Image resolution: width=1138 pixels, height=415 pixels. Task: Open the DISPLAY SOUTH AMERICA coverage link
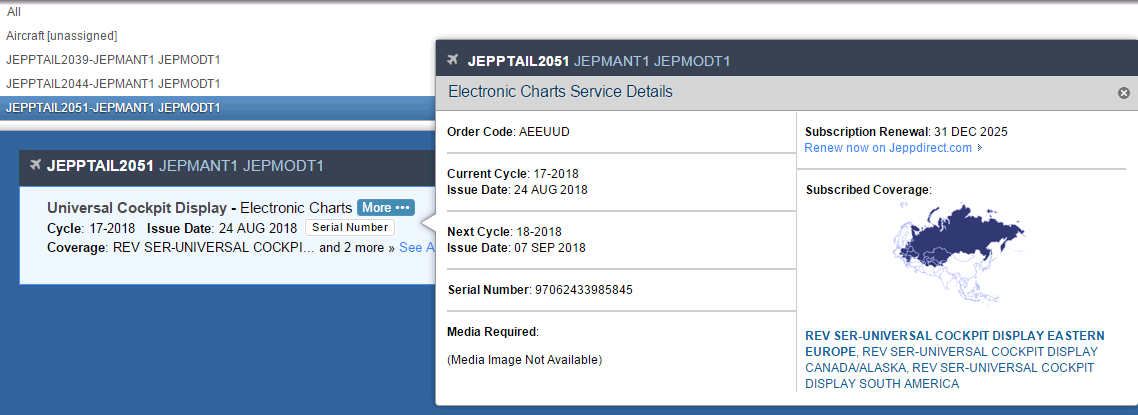[x=951, y=375]
